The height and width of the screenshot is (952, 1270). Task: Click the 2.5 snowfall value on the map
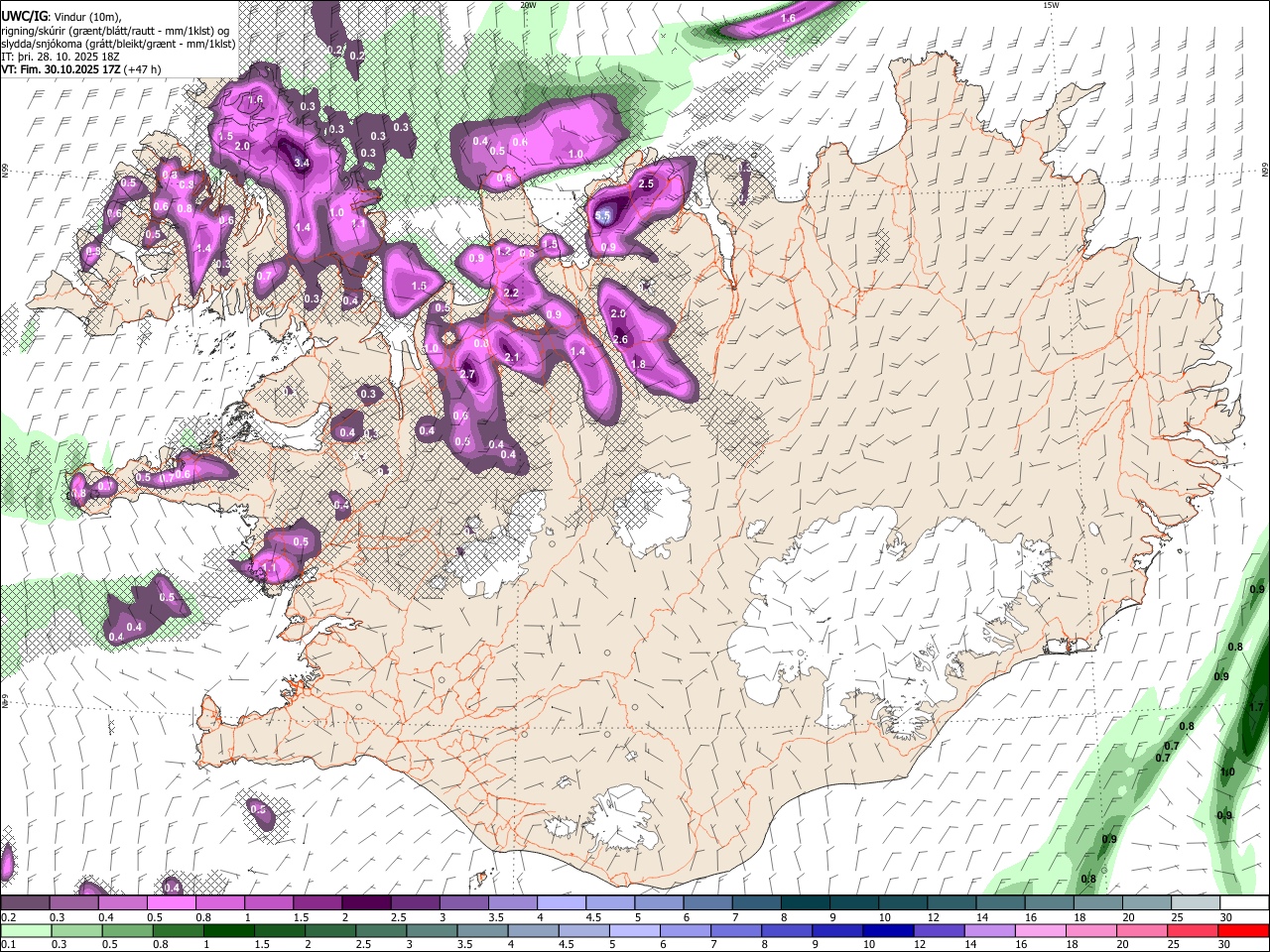tap(646, 184)
